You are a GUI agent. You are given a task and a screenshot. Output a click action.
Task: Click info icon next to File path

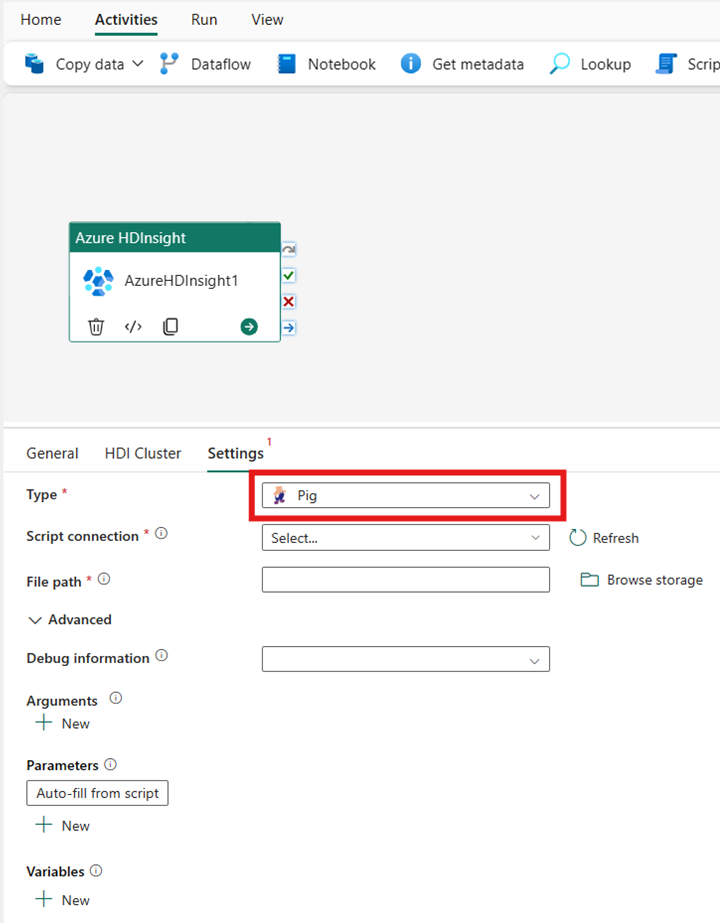point(104,579)
